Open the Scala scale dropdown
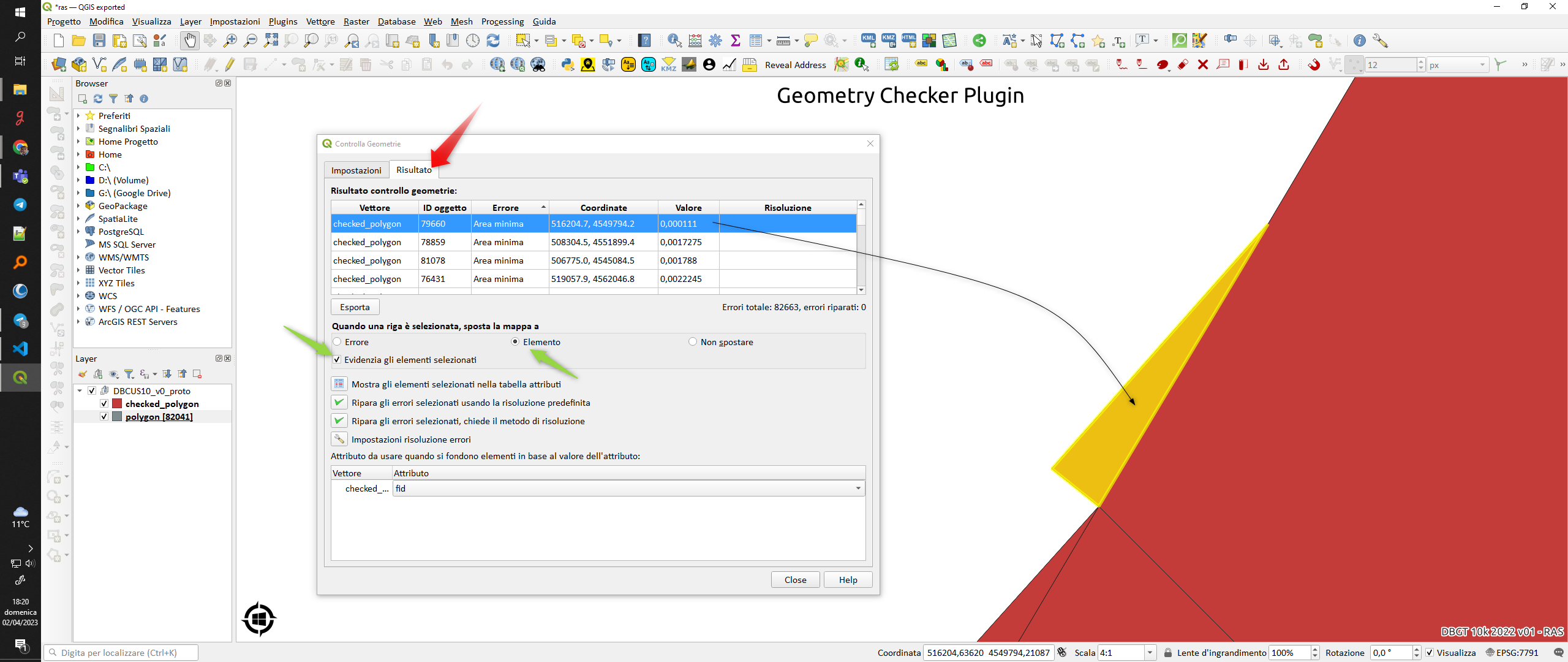The width and height of the screenshot is (1568, 662). click(1150, 653)
